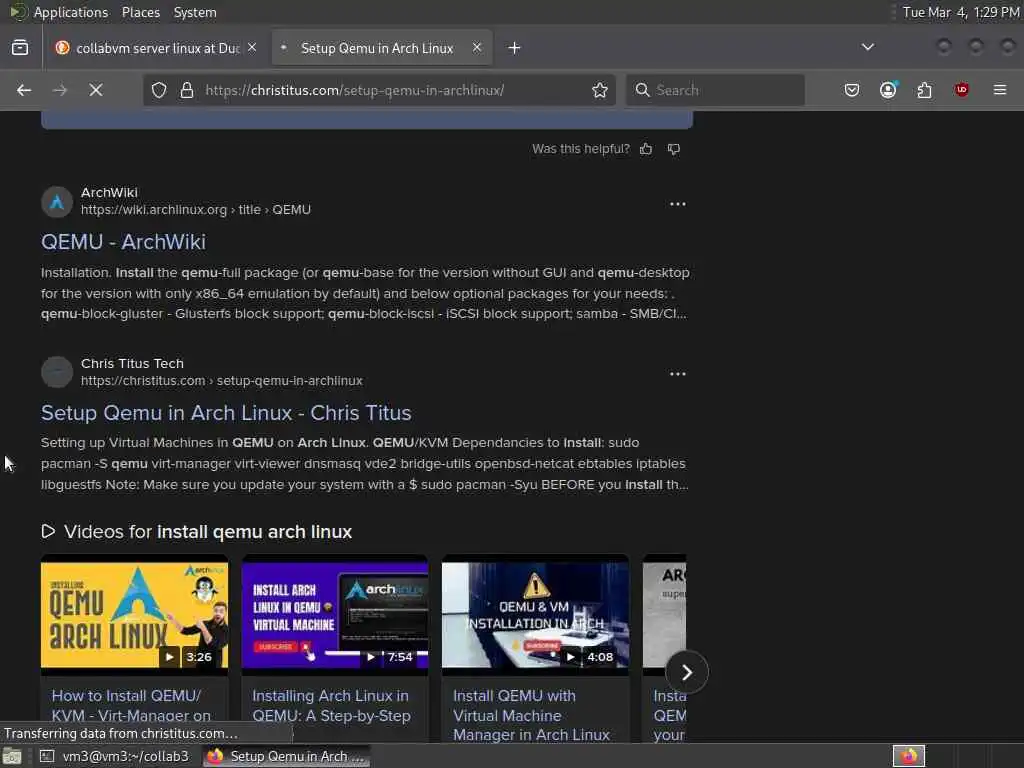The height and width of the screenshot is (768, 1024).
Task: Open a new browser tab
Action: 515,48
